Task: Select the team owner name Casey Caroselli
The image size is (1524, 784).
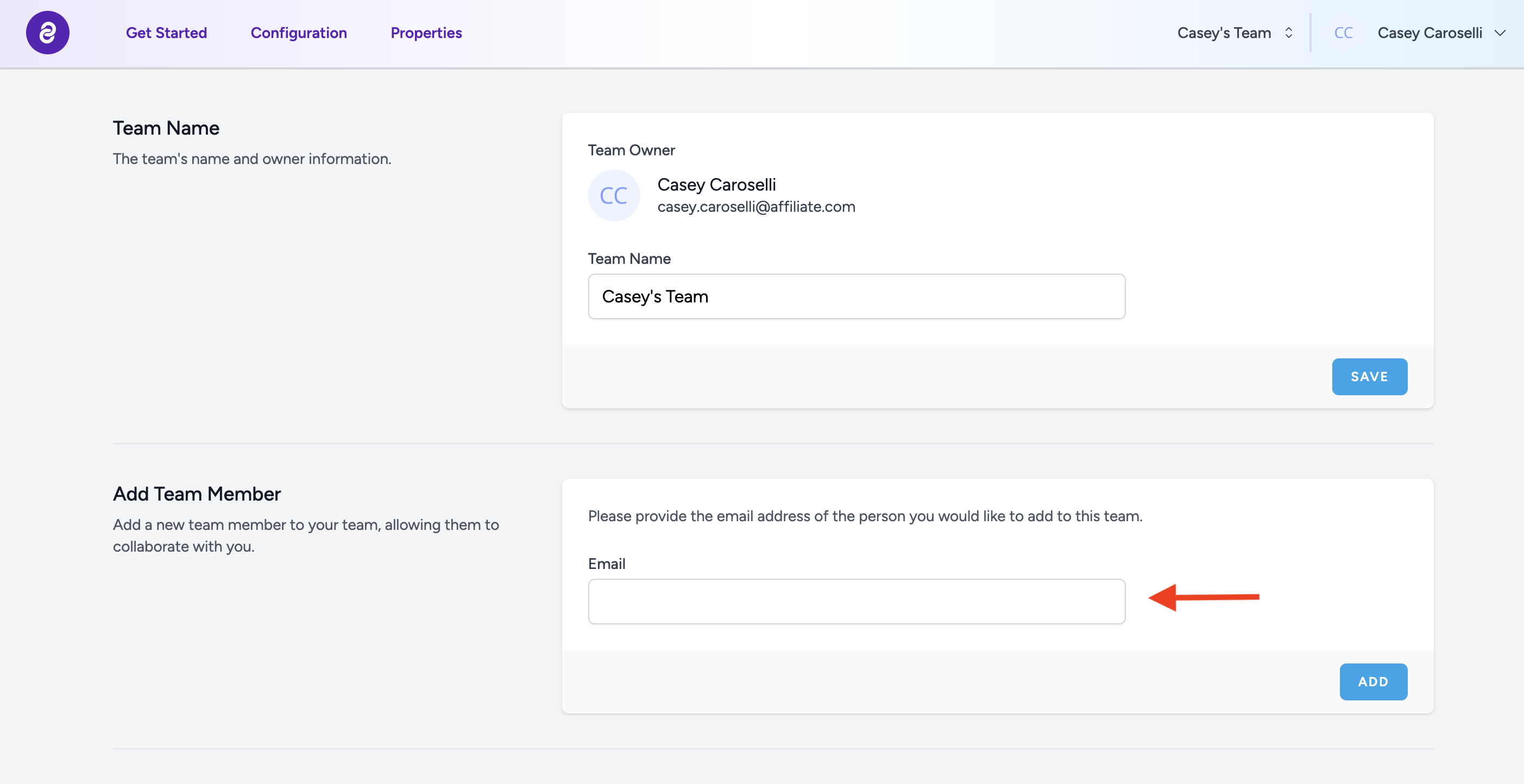Action: pos(716,185)
